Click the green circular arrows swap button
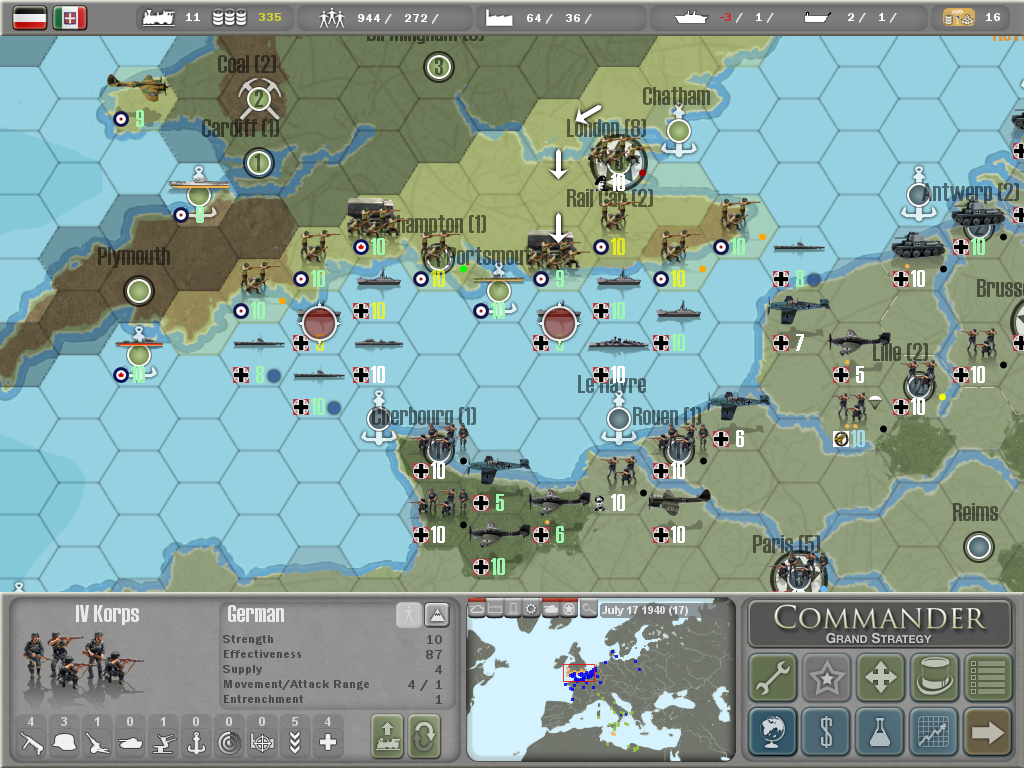1024x768 pixels. [x=424, y=736]
